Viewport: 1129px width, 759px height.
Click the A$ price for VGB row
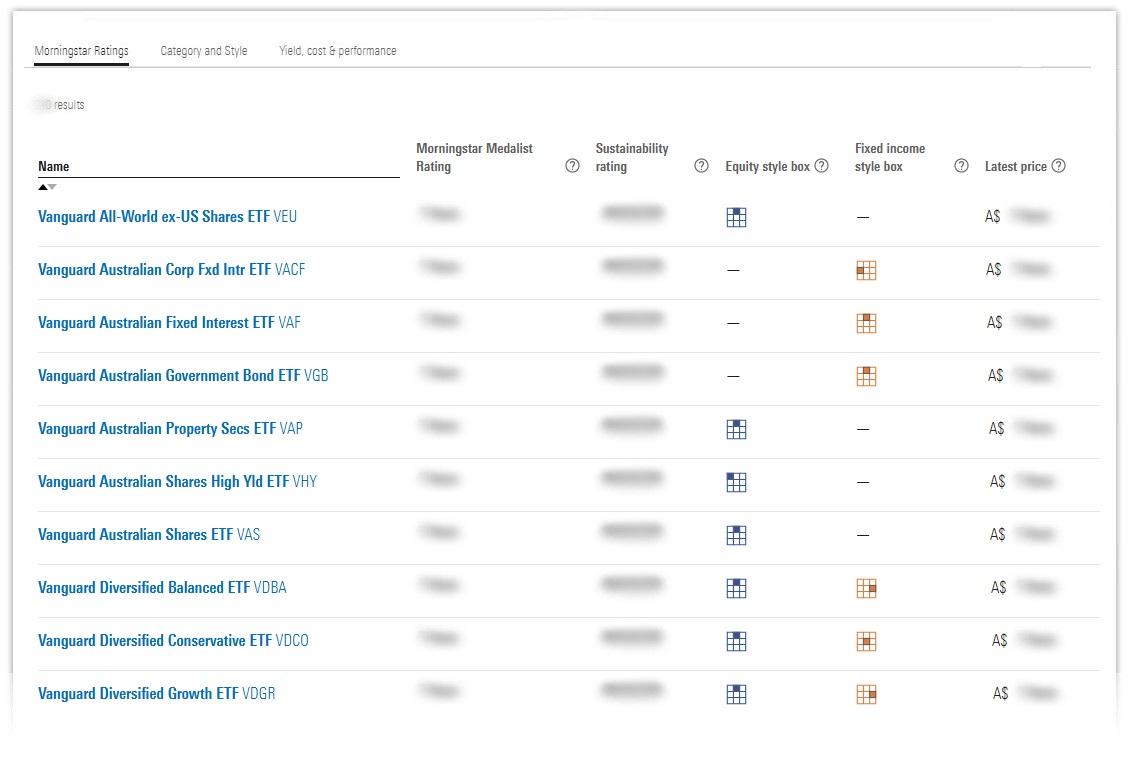[1020, 375]
